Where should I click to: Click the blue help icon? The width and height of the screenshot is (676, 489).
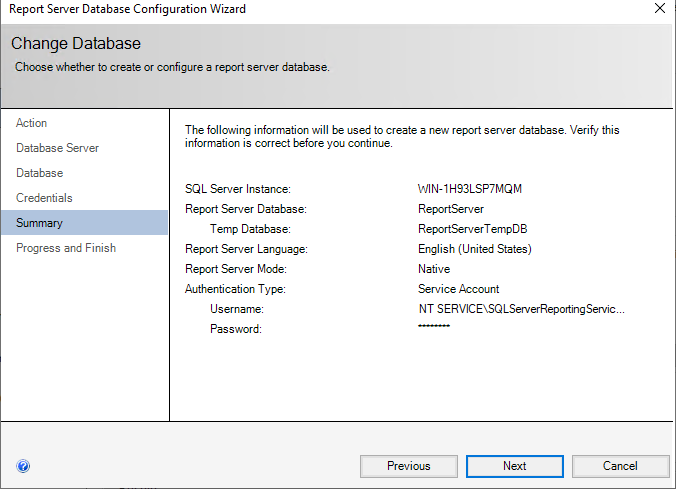click(x=23, y=466)
